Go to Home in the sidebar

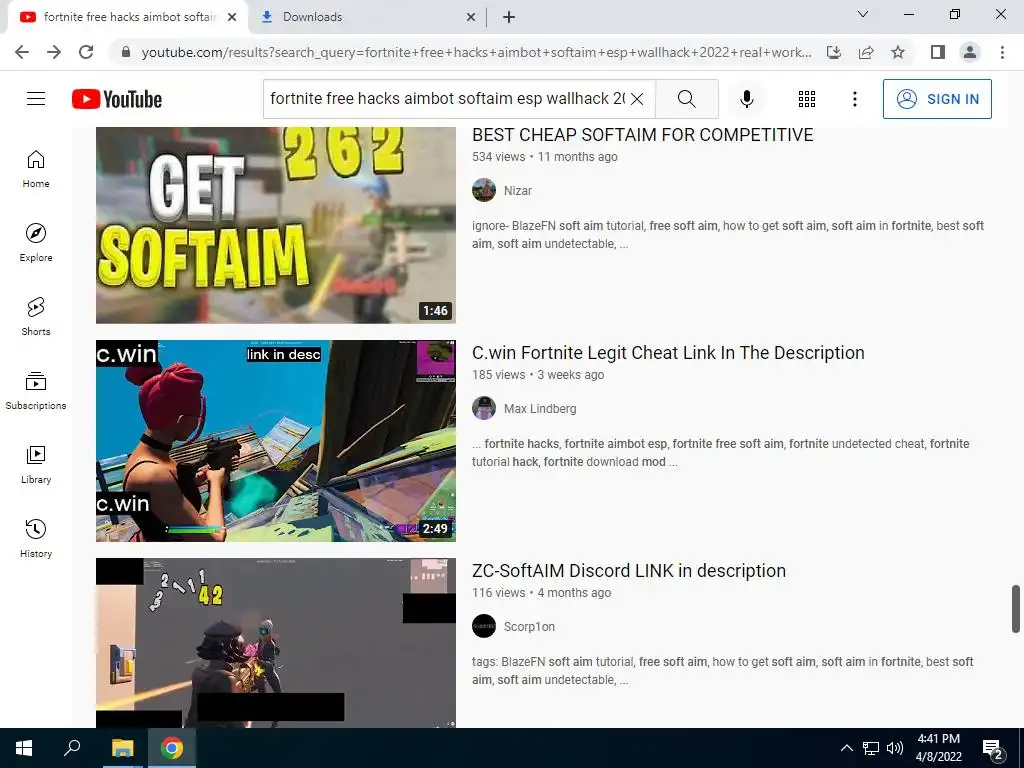click(36, 169)
